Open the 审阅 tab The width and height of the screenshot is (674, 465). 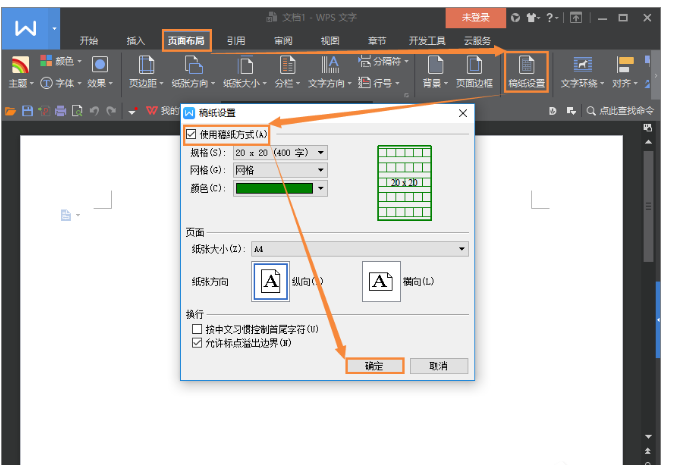pyautogui.click(x=283, y=41)
